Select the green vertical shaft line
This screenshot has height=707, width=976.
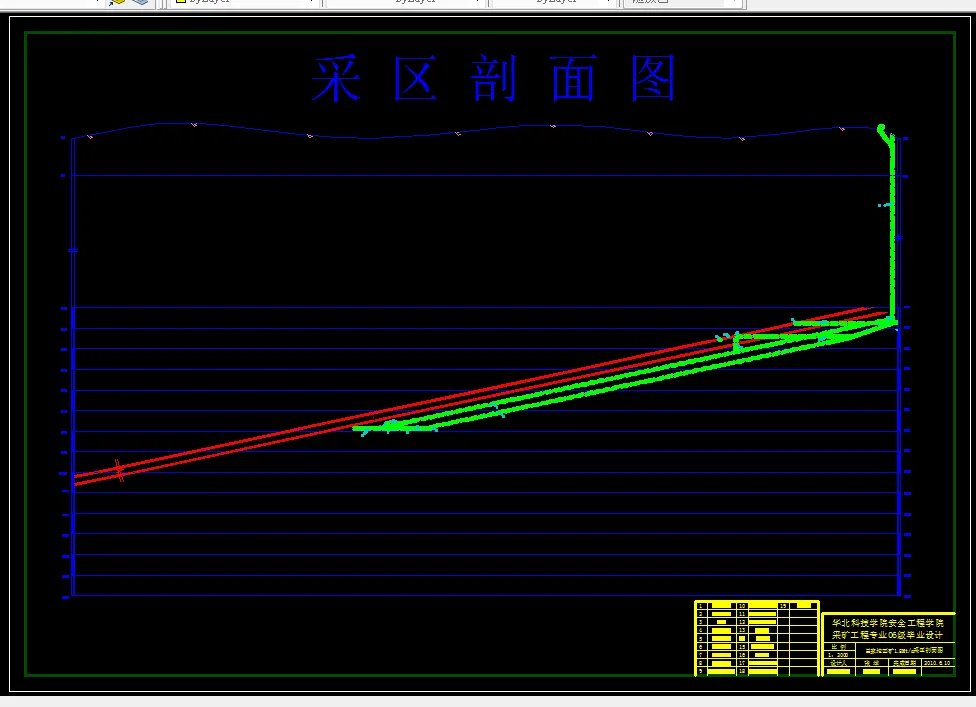(893, 230)
